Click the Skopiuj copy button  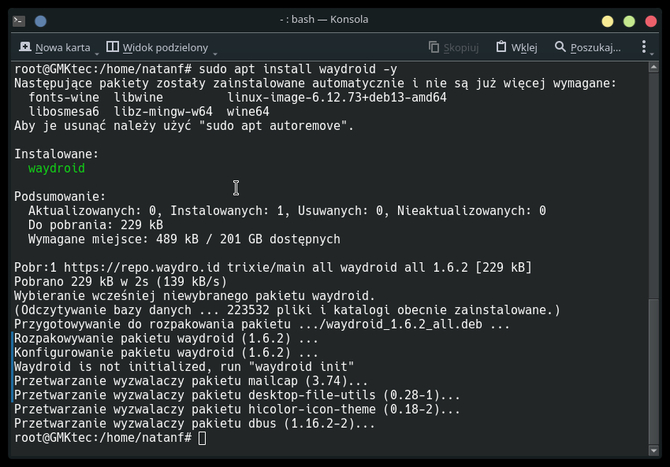[x=453, y=47]
